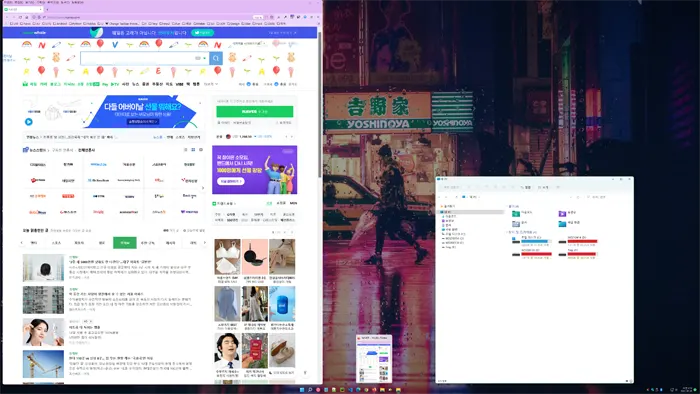Open the taskbar search icon
The height and width of the screenshot is (394, 700).
point(310,390)
